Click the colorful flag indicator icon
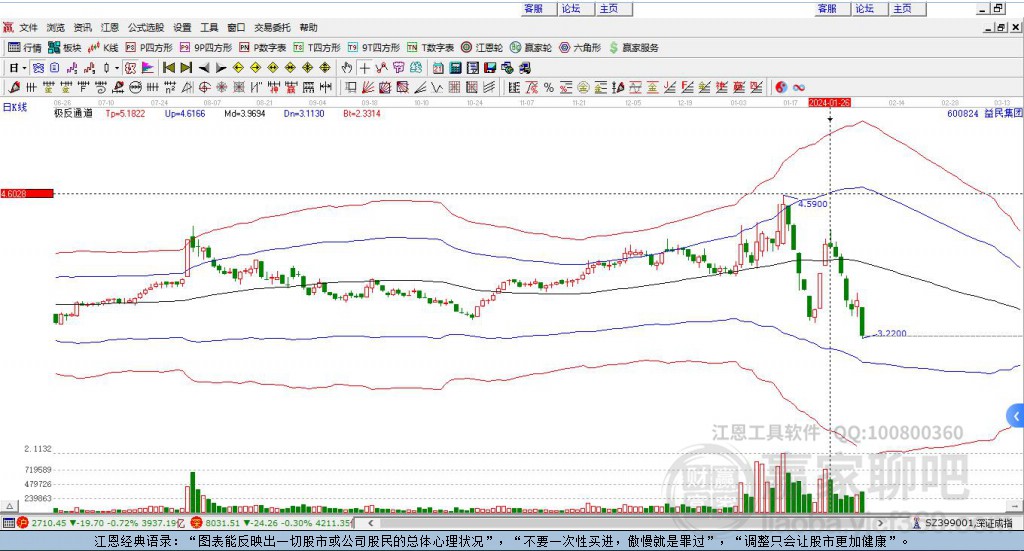 click(148, 68)
